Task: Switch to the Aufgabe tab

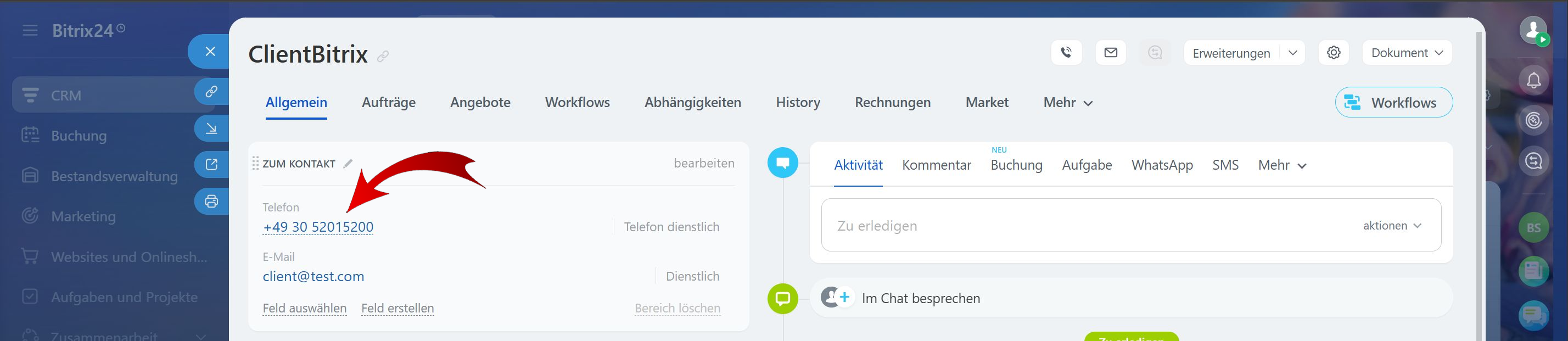Action: pos(1087,165)
